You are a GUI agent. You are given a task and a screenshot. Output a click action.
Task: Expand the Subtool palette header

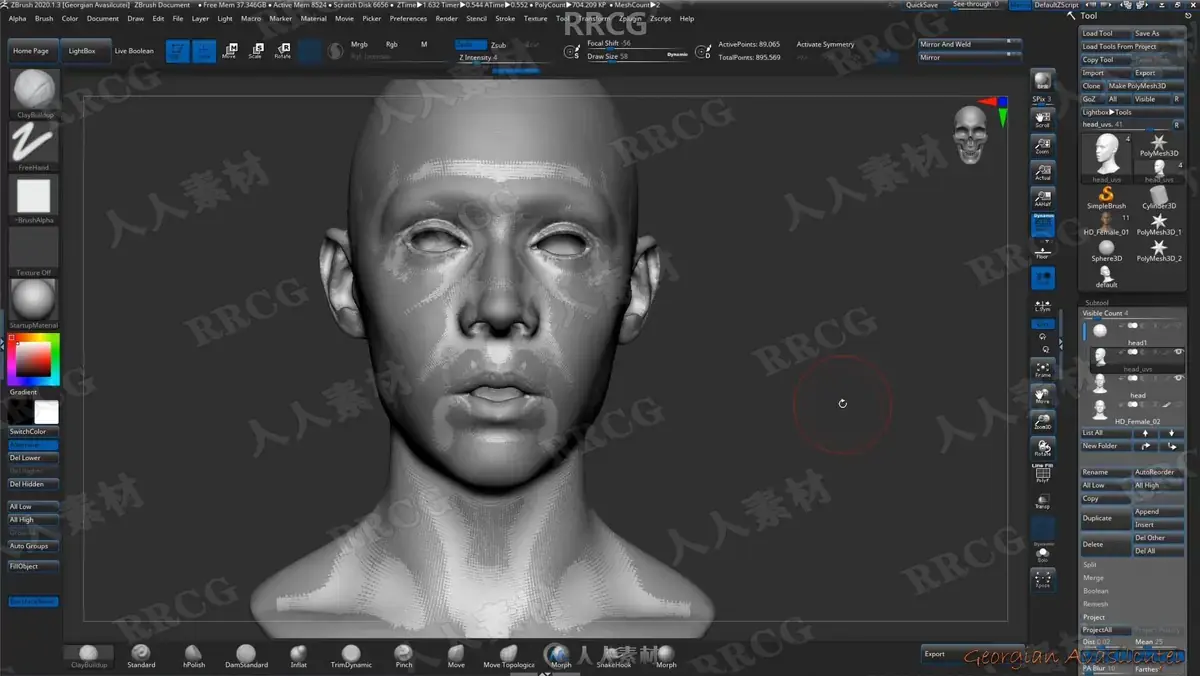click(1096, 302)
